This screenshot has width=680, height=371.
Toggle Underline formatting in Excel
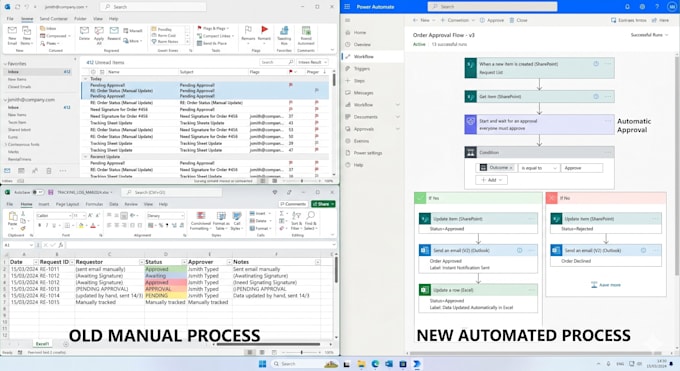54,225
